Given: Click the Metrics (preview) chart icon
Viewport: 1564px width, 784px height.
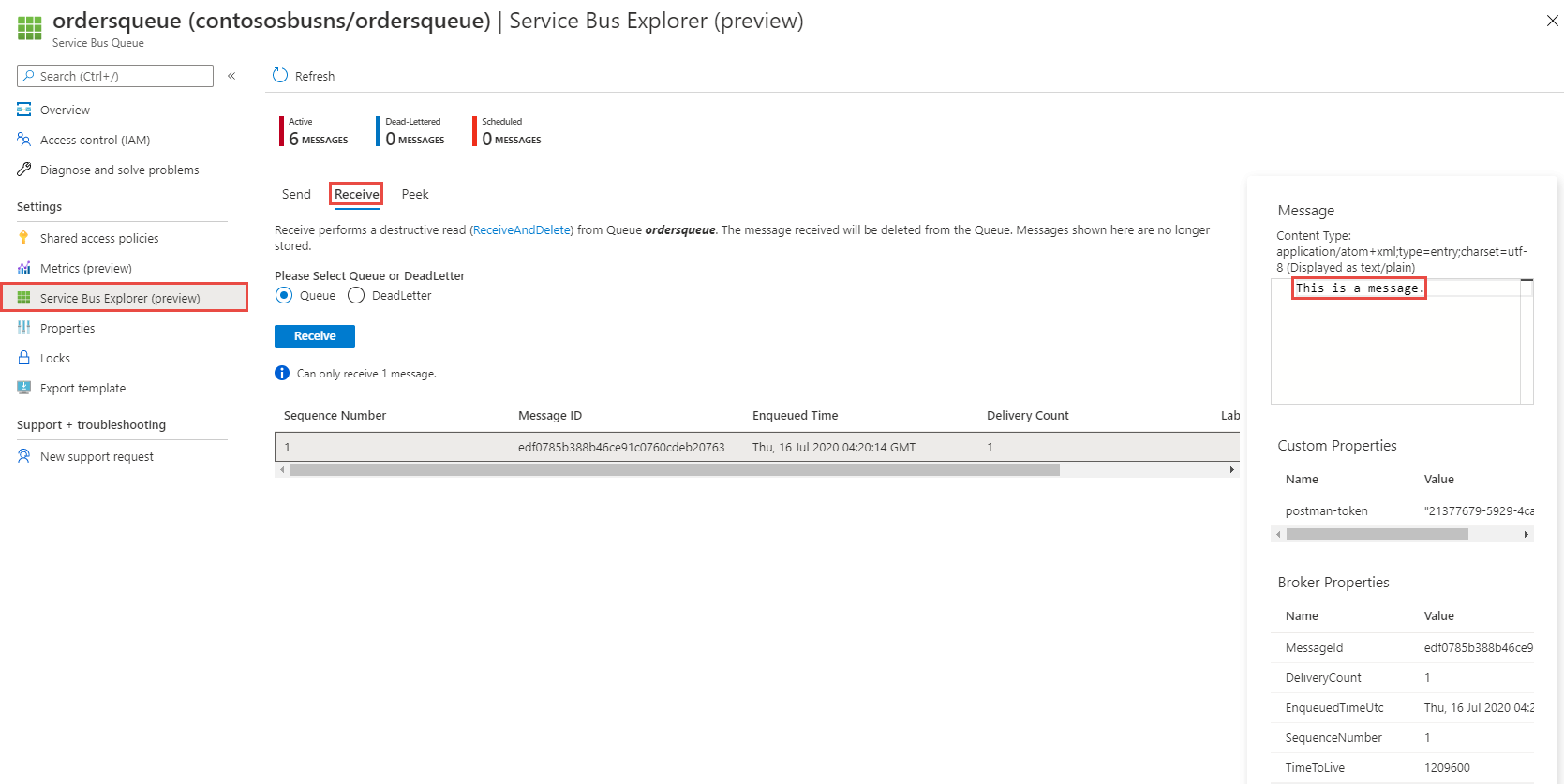Looking at the screenshot, I should (x=24, y=268).
